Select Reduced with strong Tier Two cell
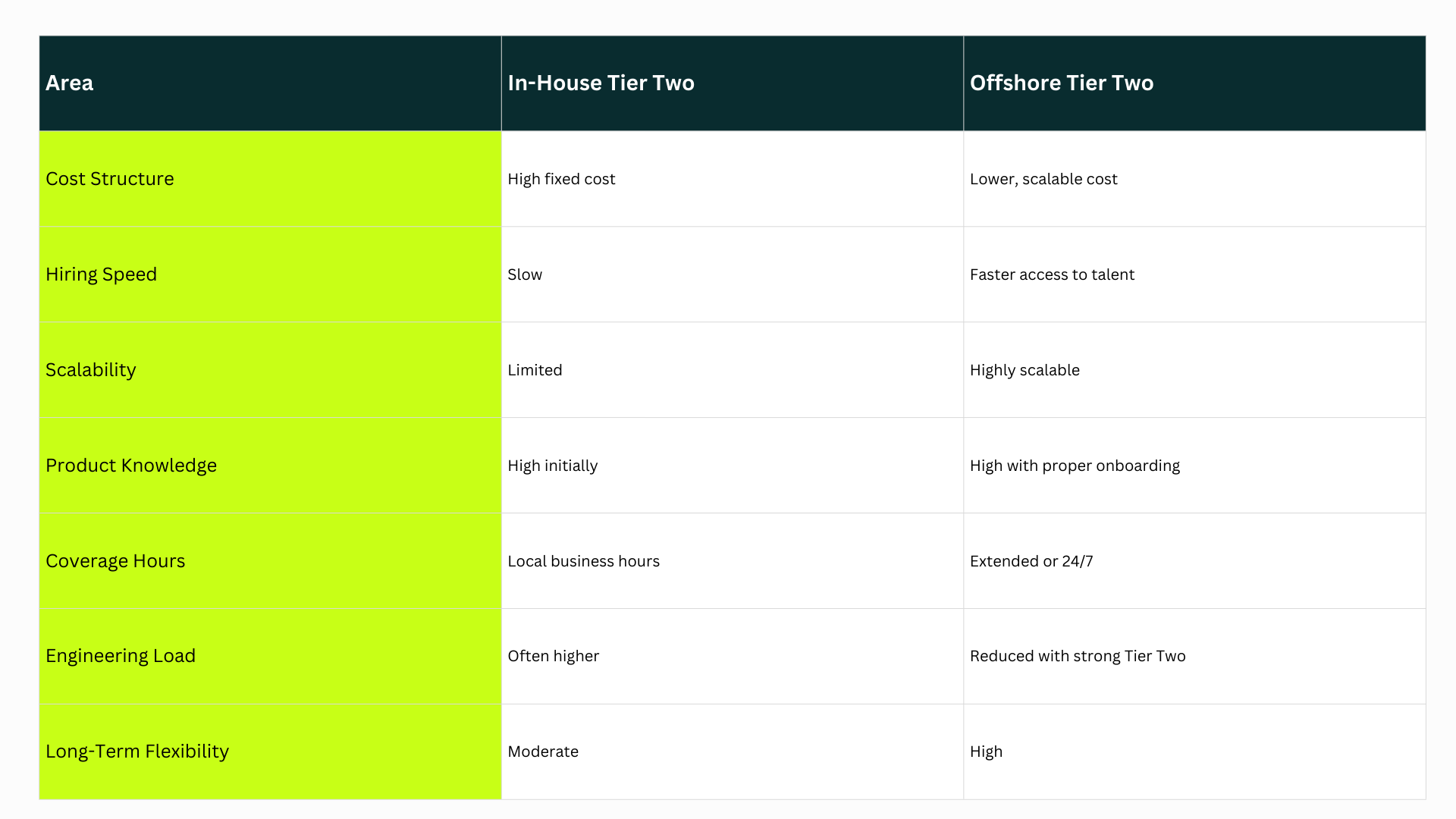The image size is (1456, 819). pyautogui.click(x=1078, y=656)
